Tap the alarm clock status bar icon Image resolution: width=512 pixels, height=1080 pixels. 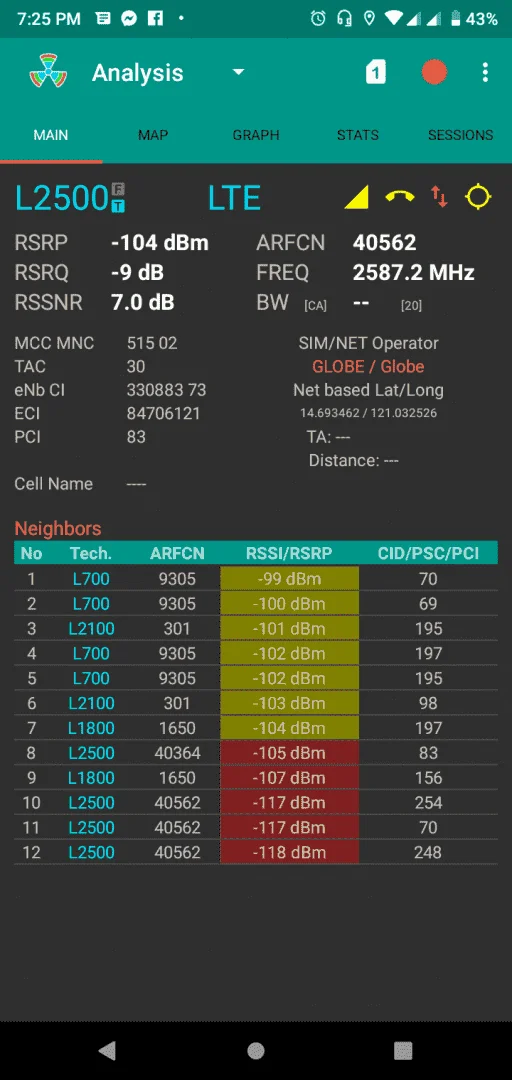pyautogui.click(x=318, y=19)
